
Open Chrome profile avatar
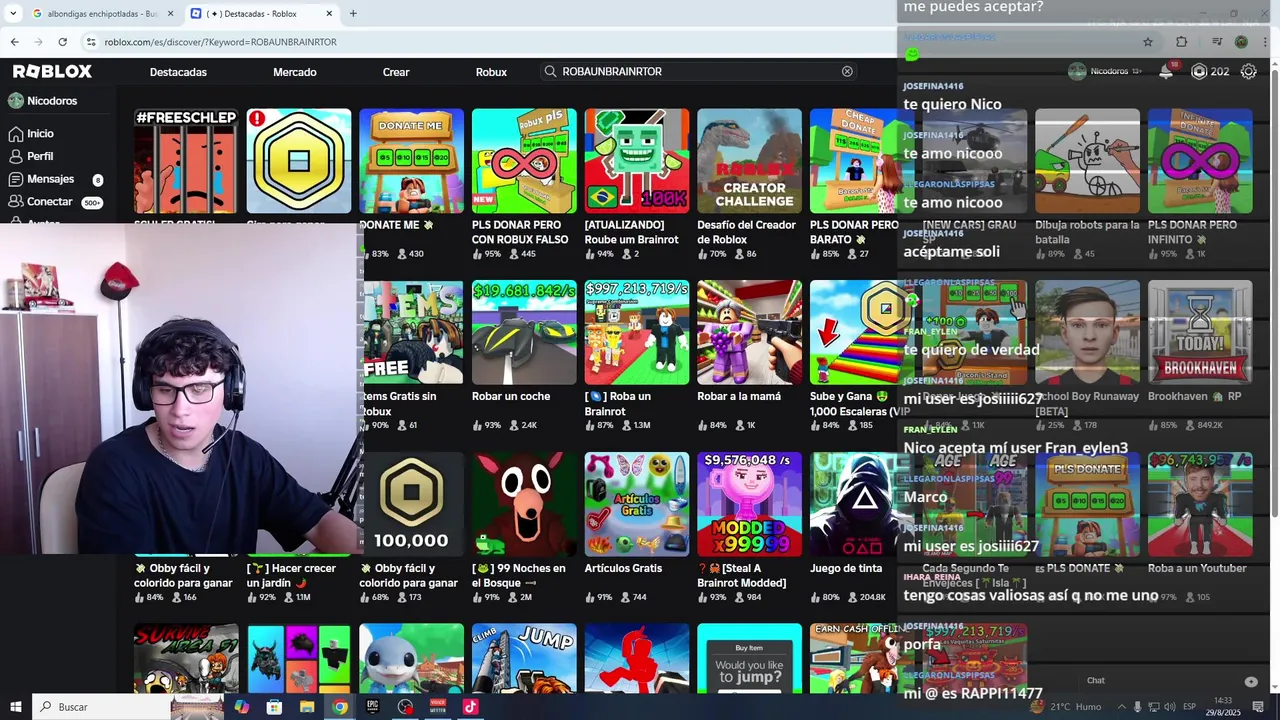pos(1241,42)
